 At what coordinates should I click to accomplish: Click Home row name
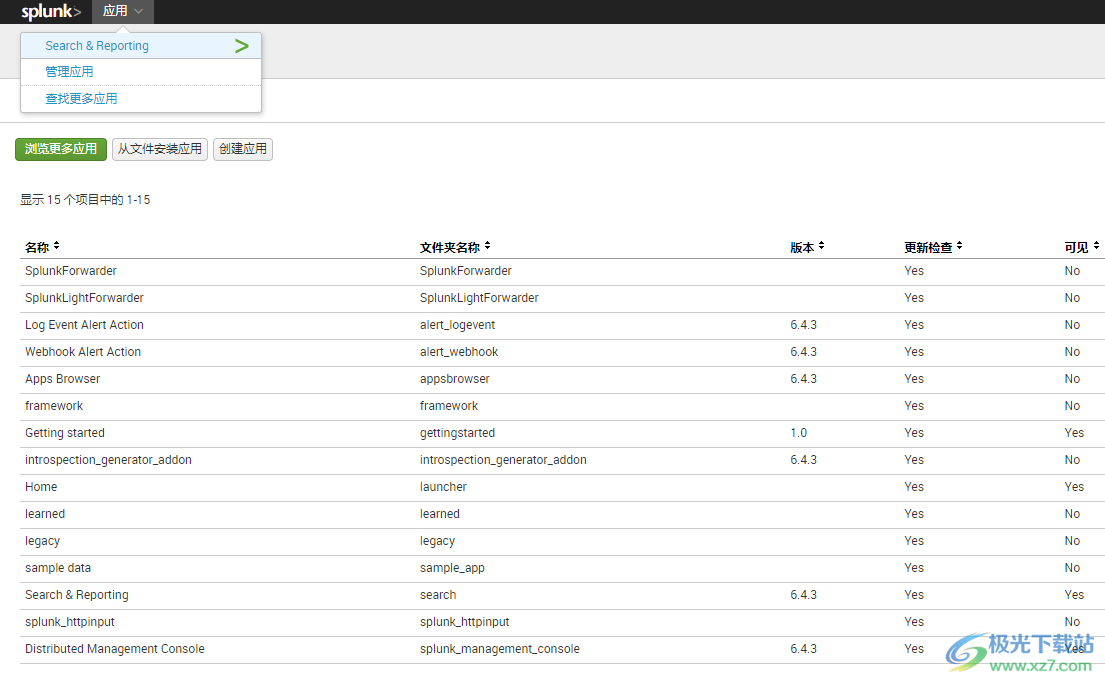(x=41, y=487)
